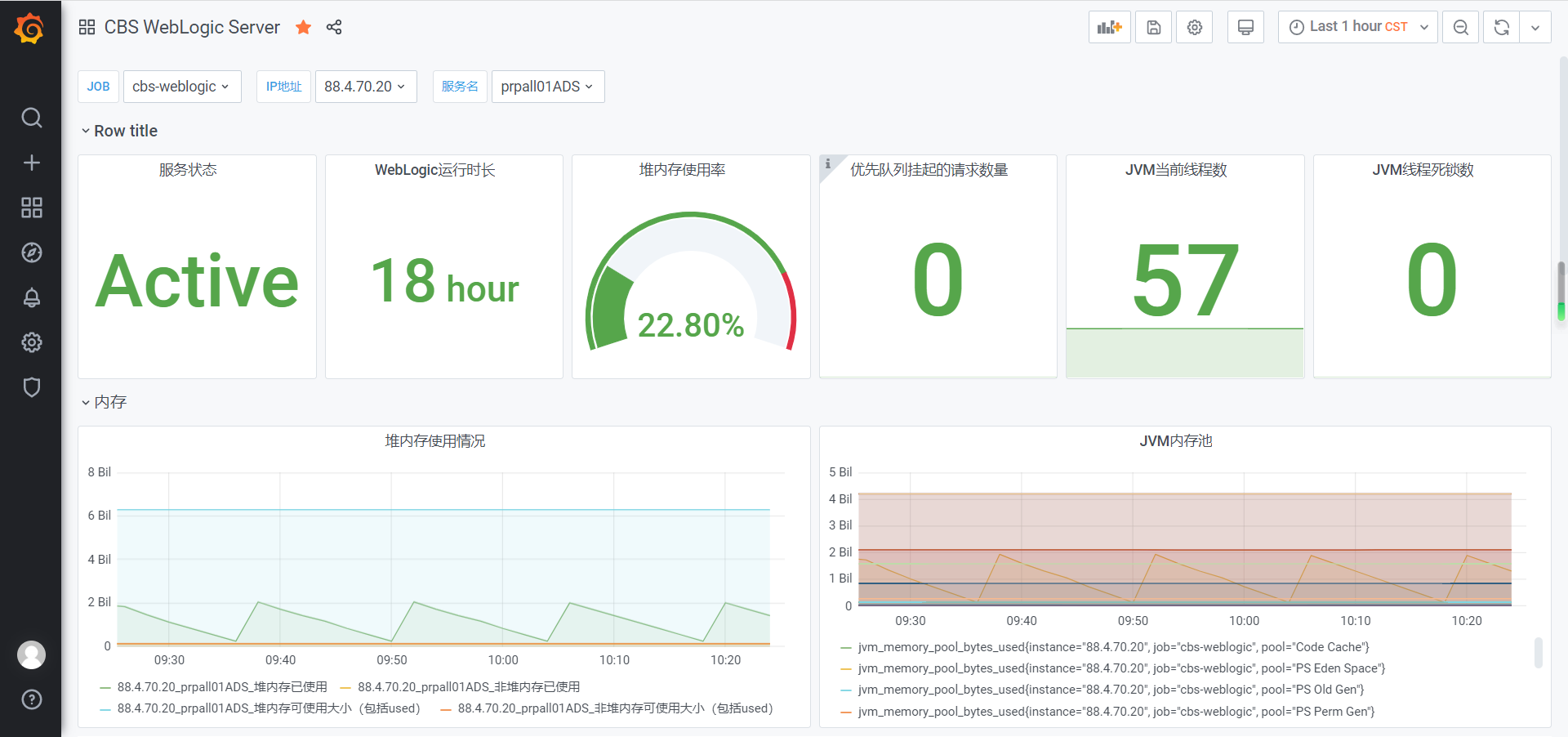Share the dashboard via share icon

click(334, 27)
